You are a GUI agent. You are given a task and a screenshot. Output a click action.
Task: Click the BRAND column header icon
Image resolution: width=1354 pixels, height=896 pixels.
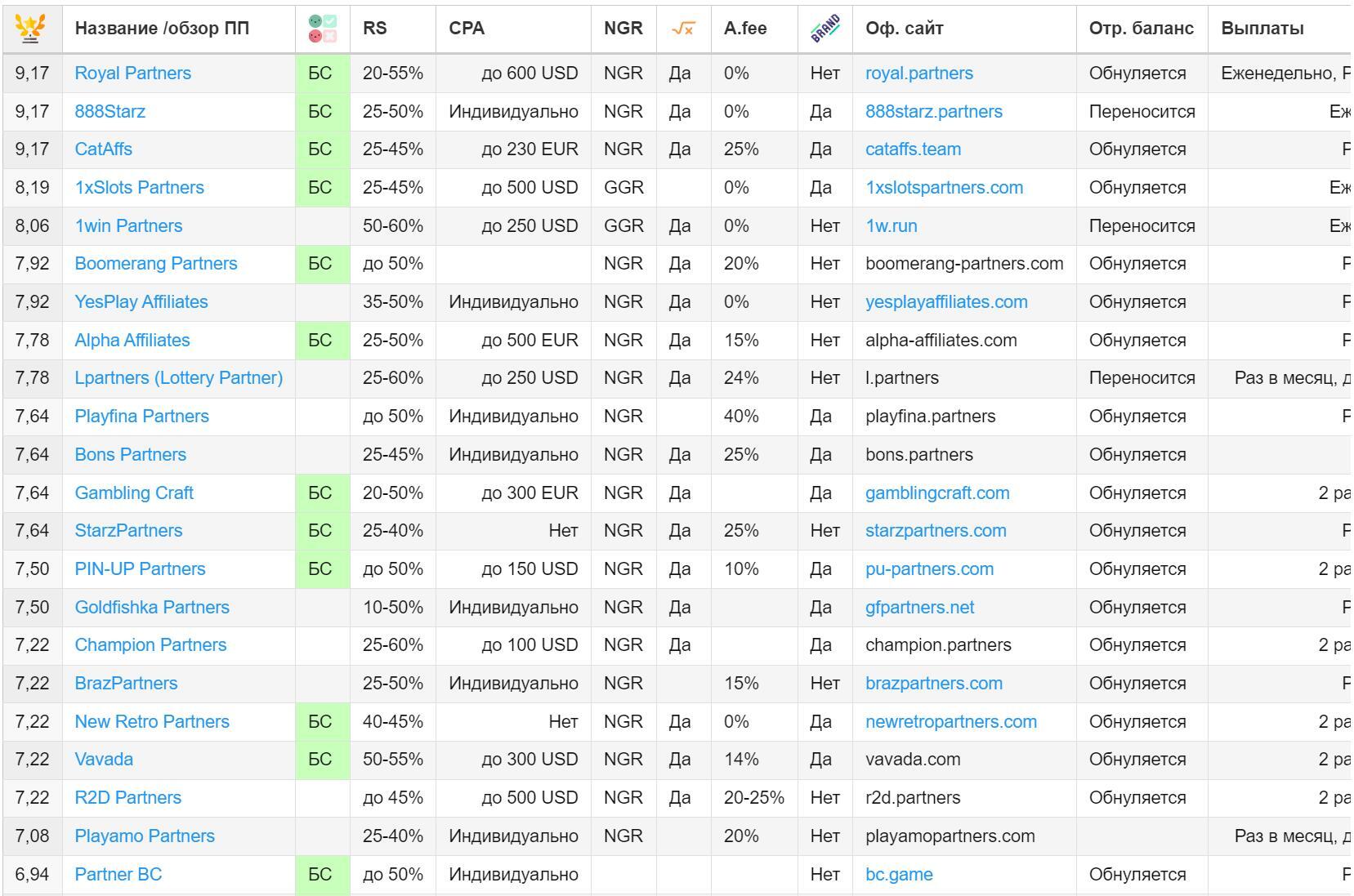[825, 28]
